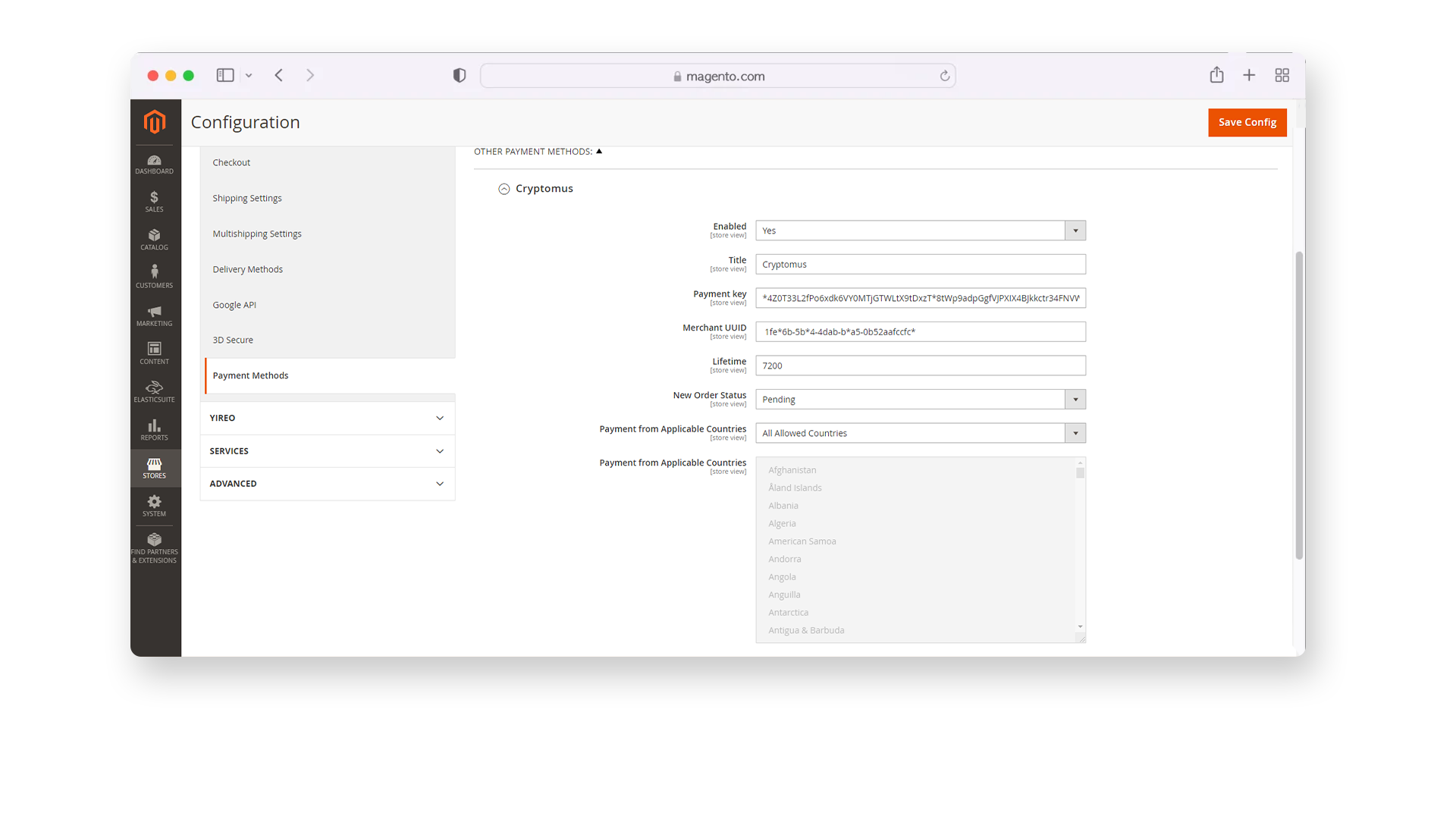Expand the YIREO section

[x=328, y=418]
